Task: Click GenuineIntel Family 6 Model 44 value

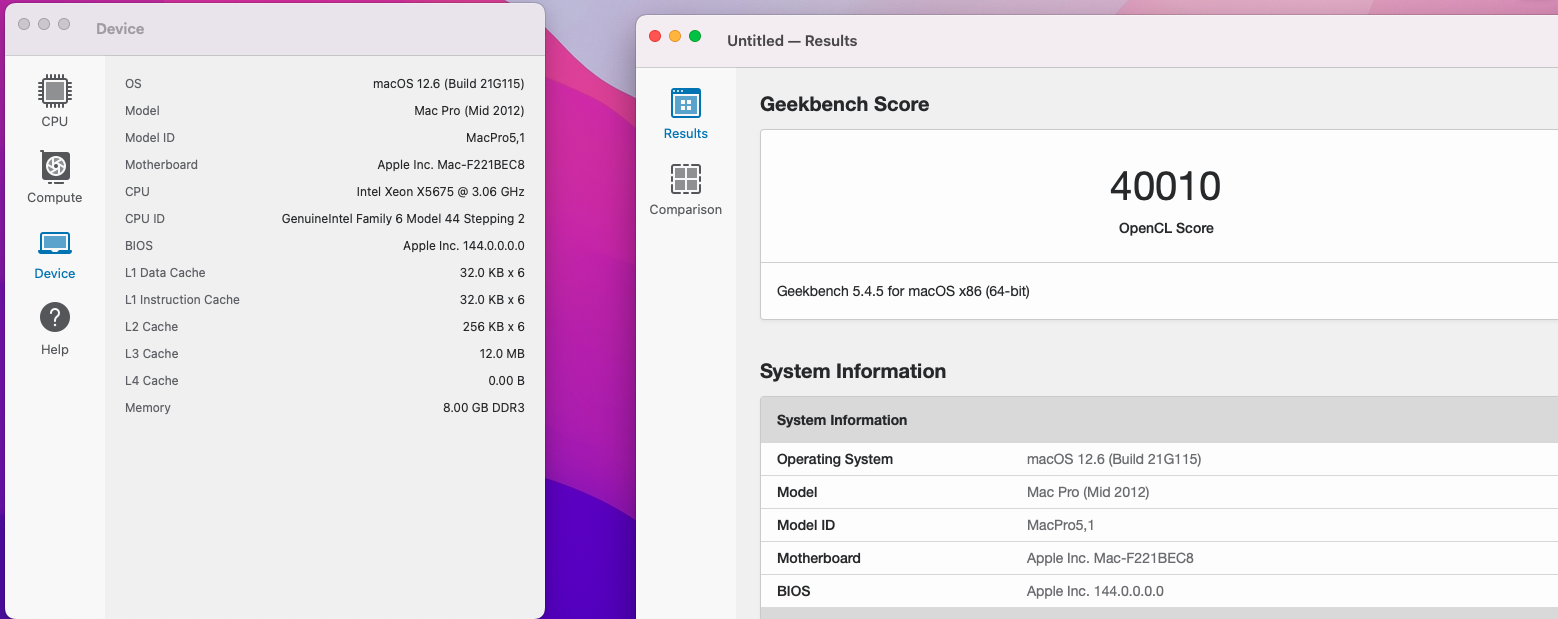Action: 403,219
